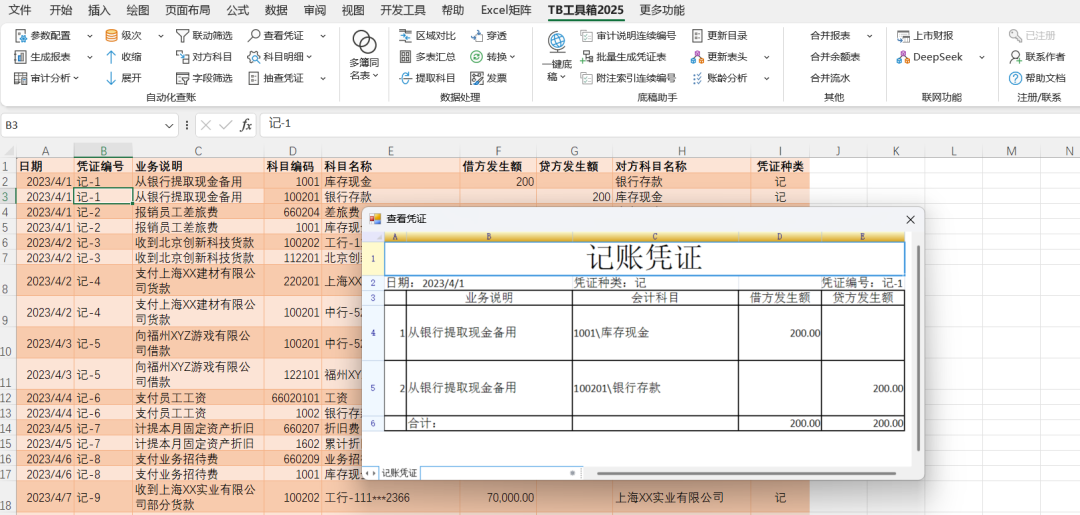Viewport: 1080px width, 515px height.
Task: Click the 帮助文档 question icon
Action: click(x=1015, y=78)
